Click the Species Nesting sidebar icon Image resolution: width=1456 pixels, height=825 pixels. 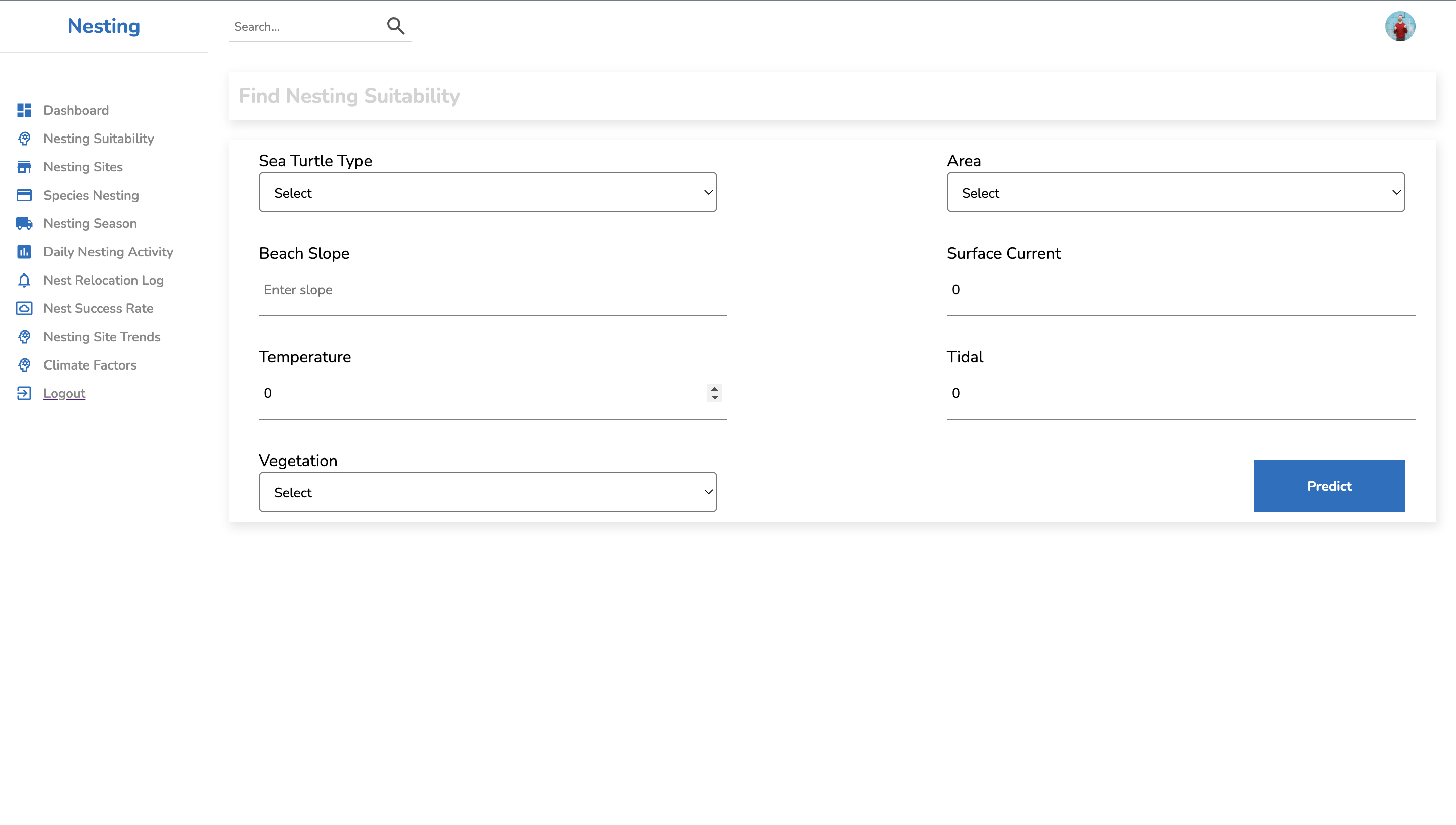(24, 195)
